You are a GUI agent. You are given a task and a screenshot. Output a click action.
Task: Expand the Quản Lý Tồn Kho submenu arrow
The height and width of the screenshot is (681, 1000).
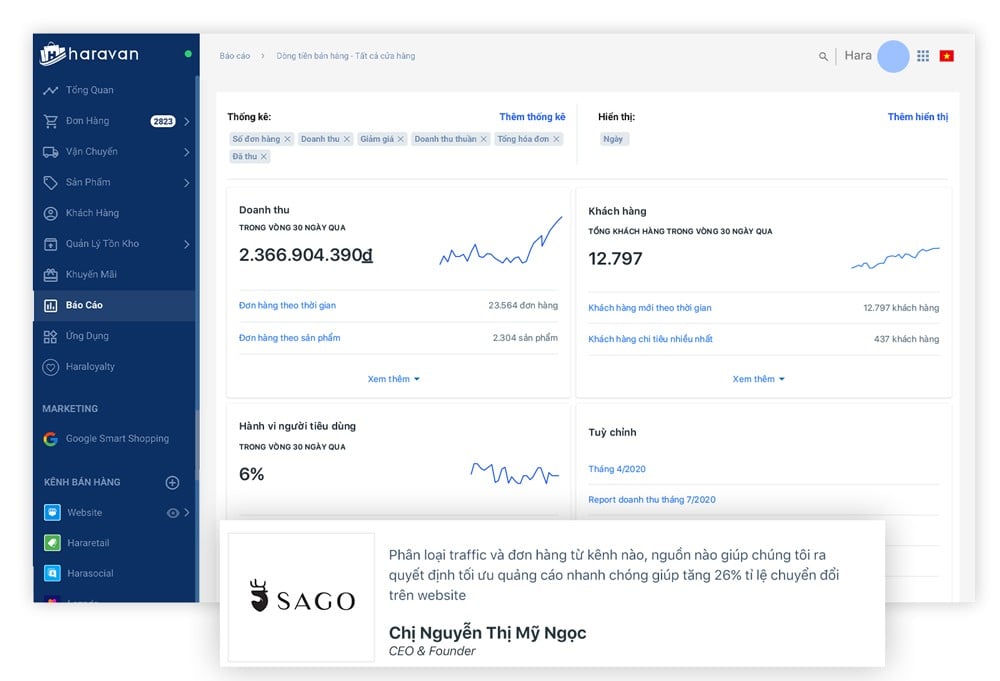coord(186,244)
